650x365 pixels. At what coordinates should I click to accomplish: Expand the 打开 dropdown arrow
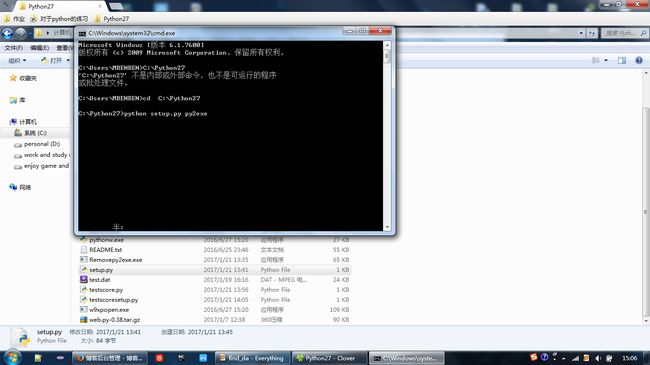coord(68,61)
